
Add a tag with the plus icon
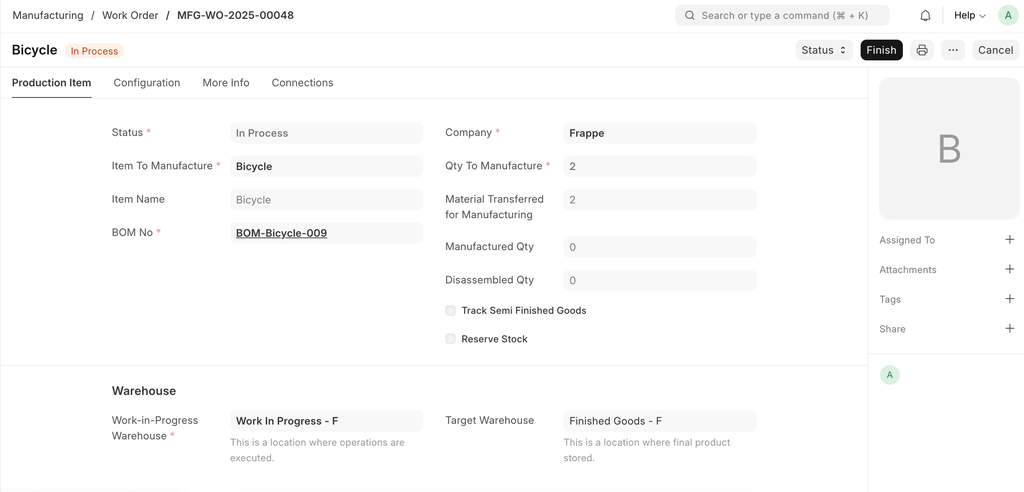tap(1009, 299)
